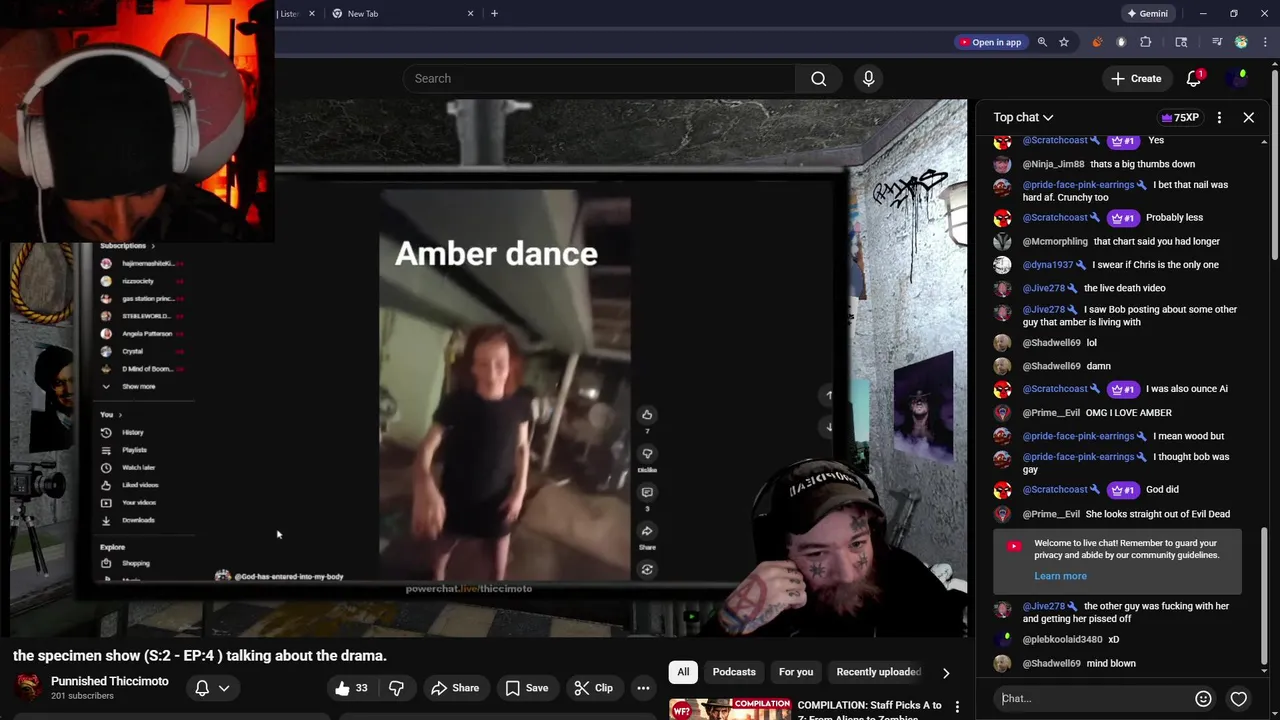
Task: Click the 75XP badge in chat header
Action: [x=1180, y=118]
